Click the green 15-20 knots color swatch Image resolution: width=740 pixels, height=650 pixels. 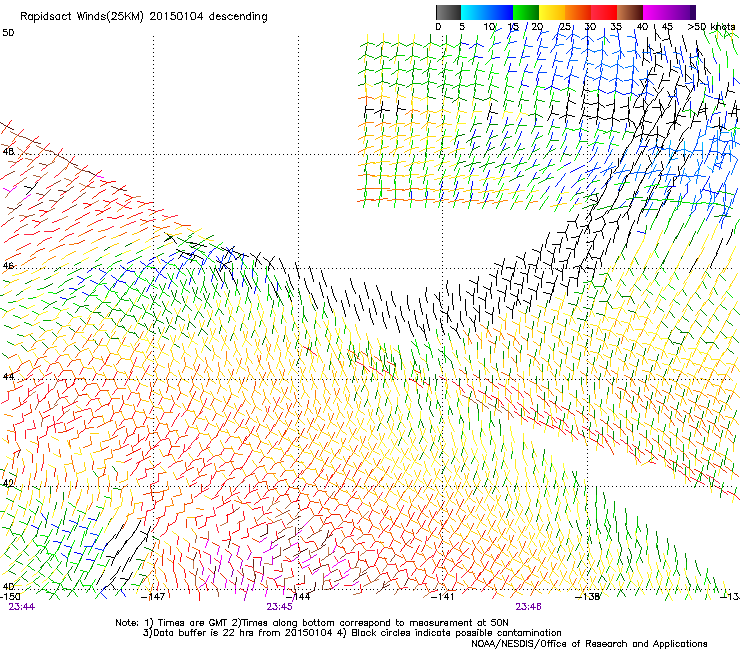tap(526, 12)
